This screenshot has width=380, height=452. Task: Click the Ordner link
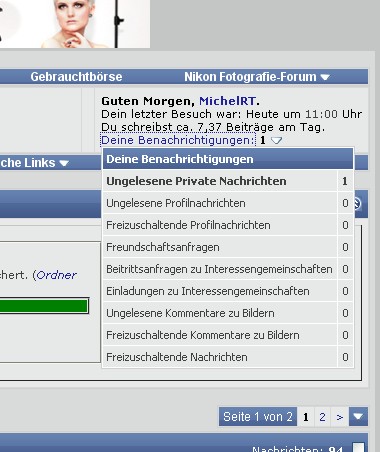coord(57,275)
